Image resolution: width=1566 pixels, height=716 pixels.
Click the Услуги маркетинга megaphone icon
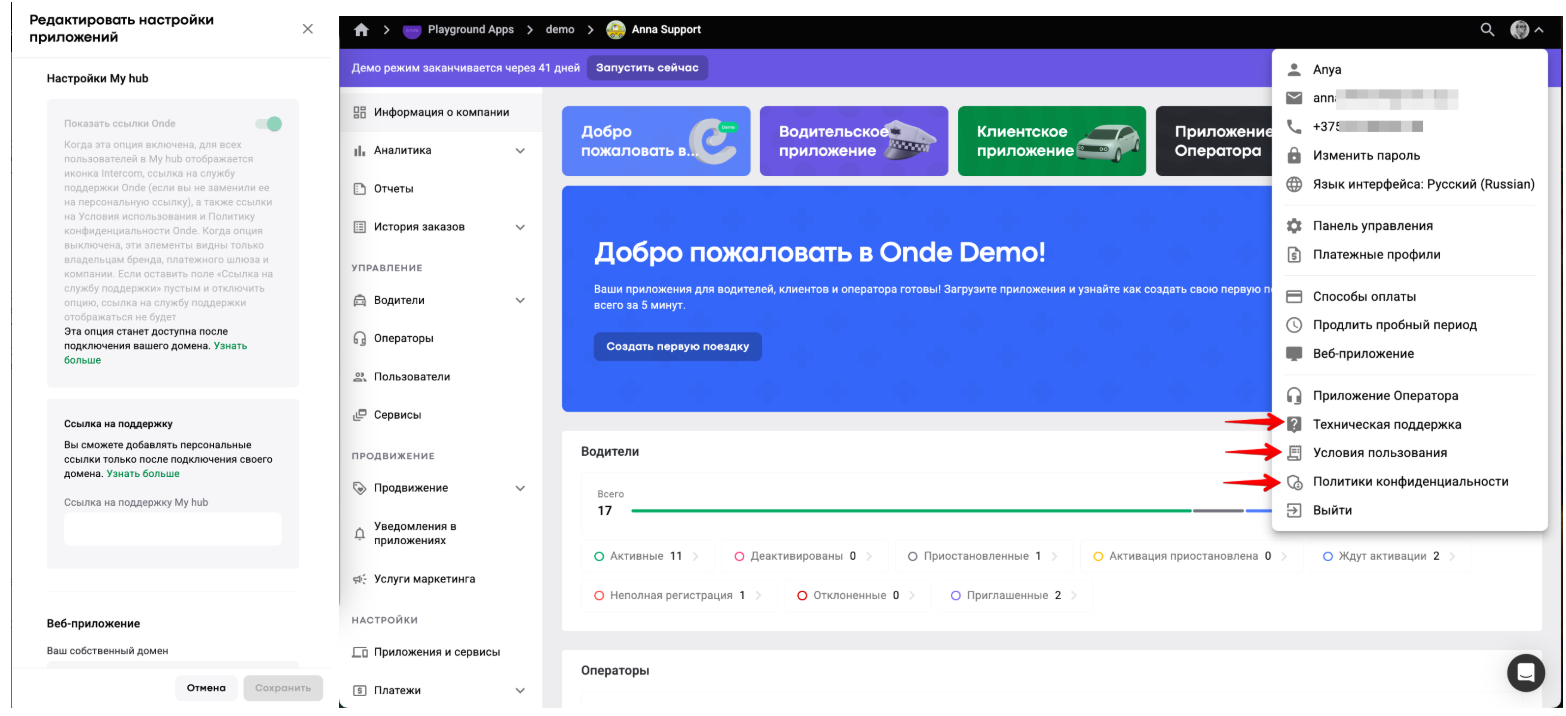coord(360,579)
